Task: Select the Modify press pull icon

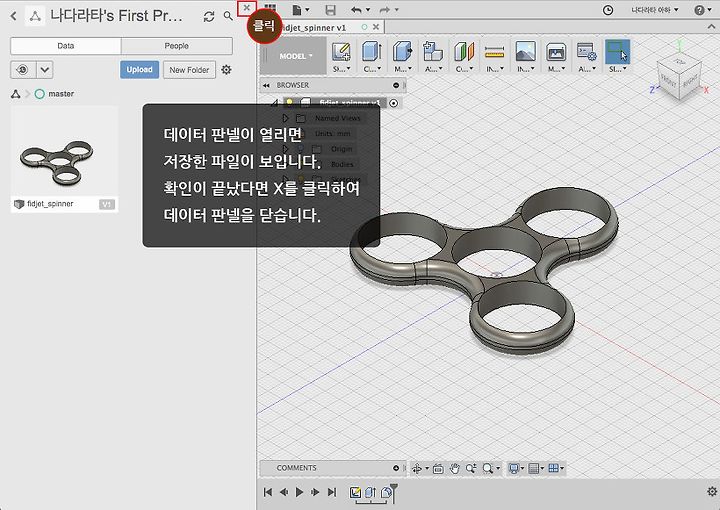Action: click(x=403, y=51)
